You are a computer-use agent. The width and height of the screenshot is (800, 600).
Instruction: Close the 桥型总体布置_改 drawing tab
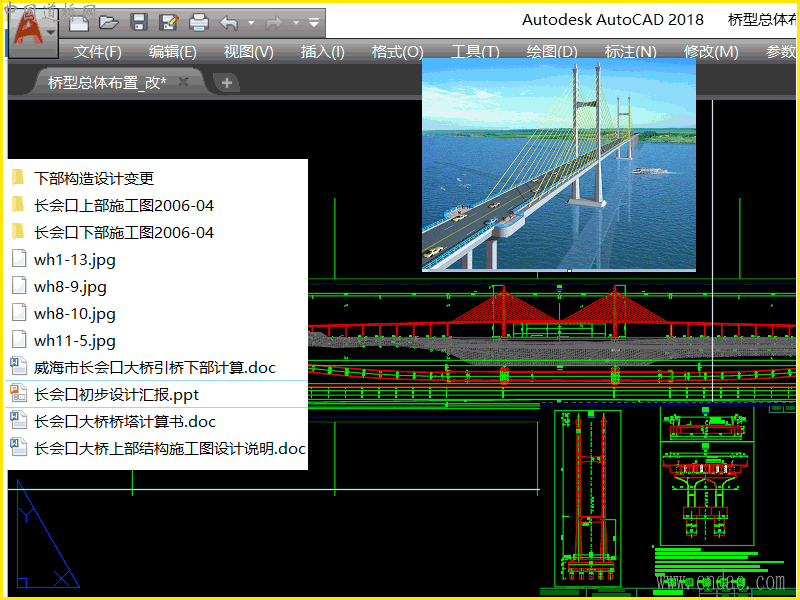coord(184,82)
